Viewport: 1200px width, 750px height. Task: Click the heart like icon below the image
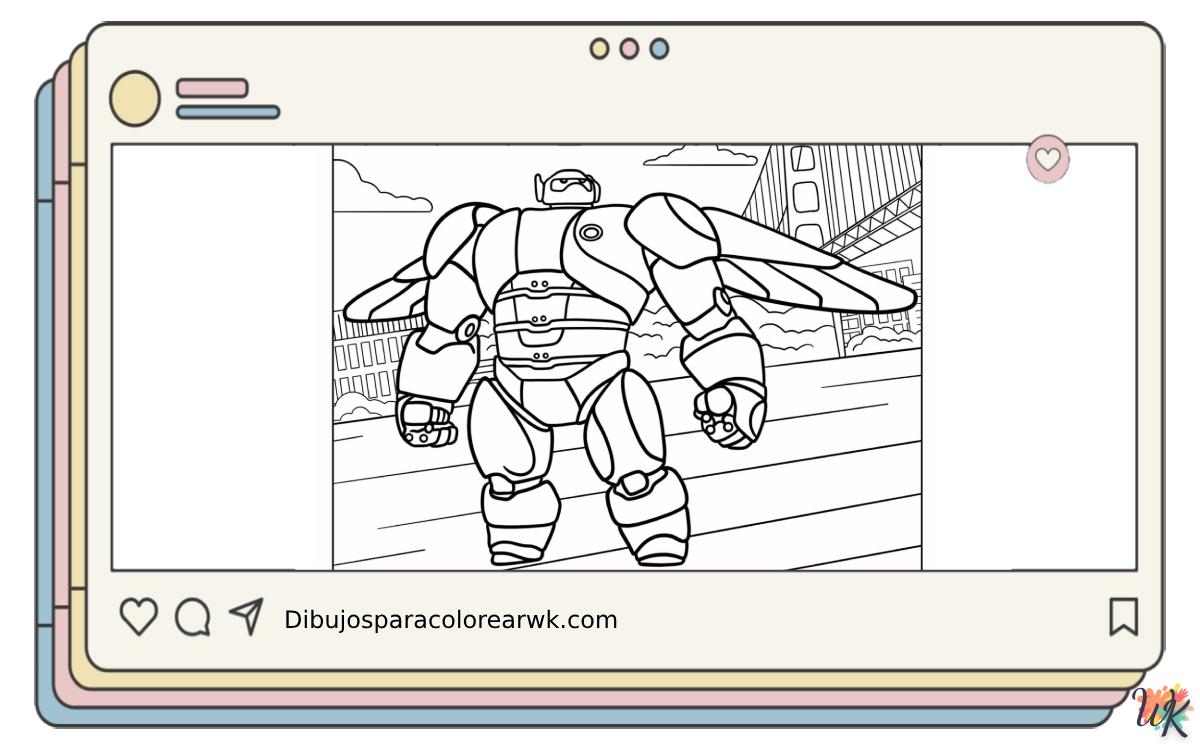point(138,617)
